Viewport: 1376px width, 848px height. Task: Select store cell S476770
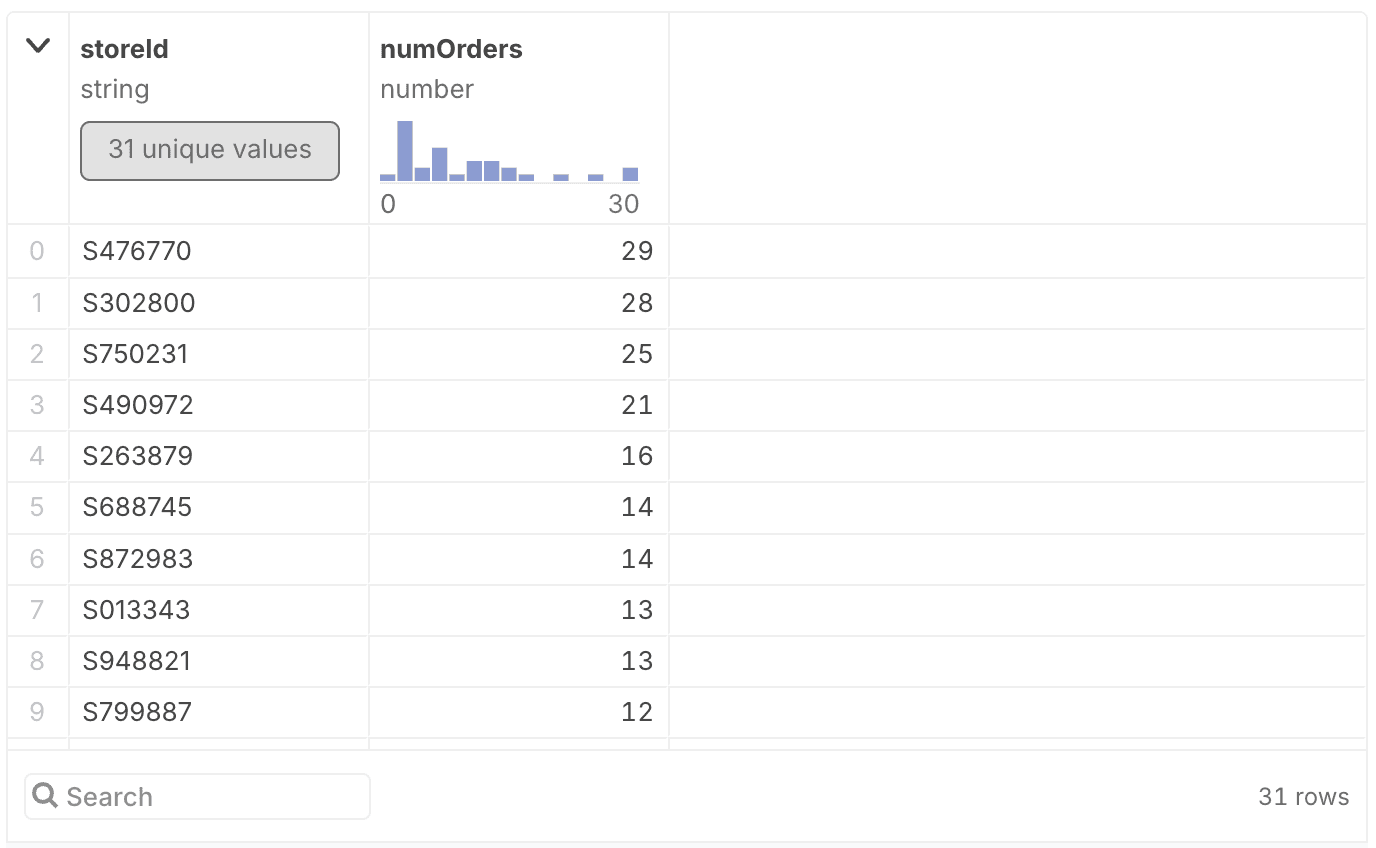[x=137, y=251]
